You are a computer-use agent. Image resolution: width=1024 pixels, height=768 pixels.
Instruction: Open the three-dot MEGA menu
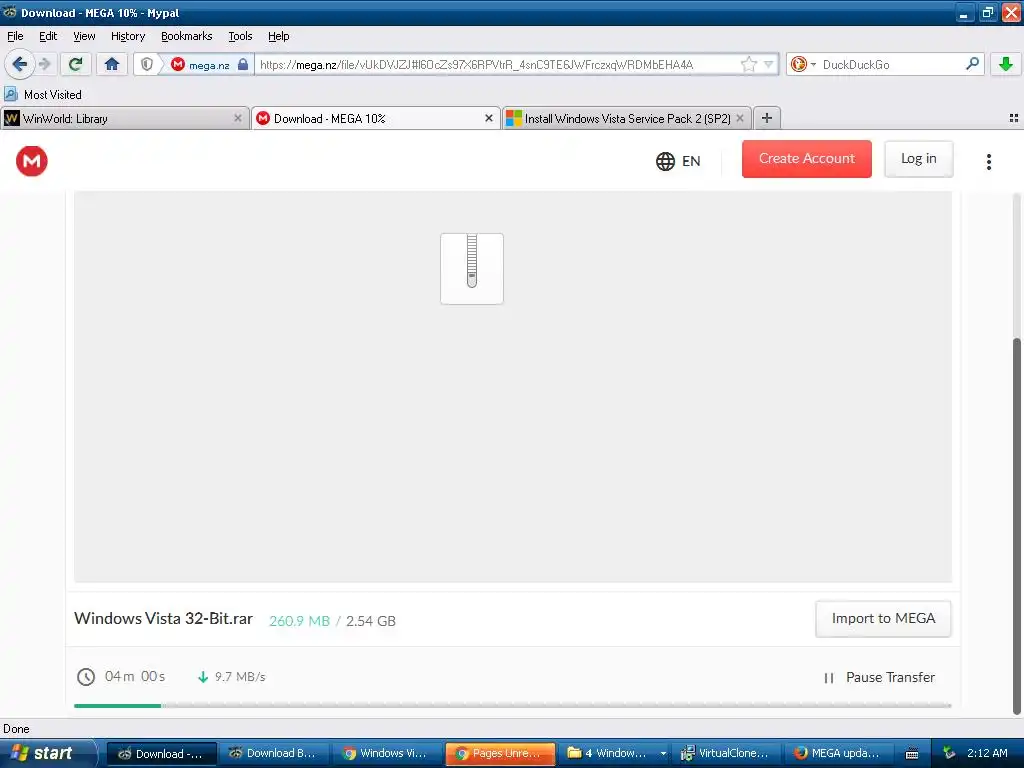click(989, 161)
